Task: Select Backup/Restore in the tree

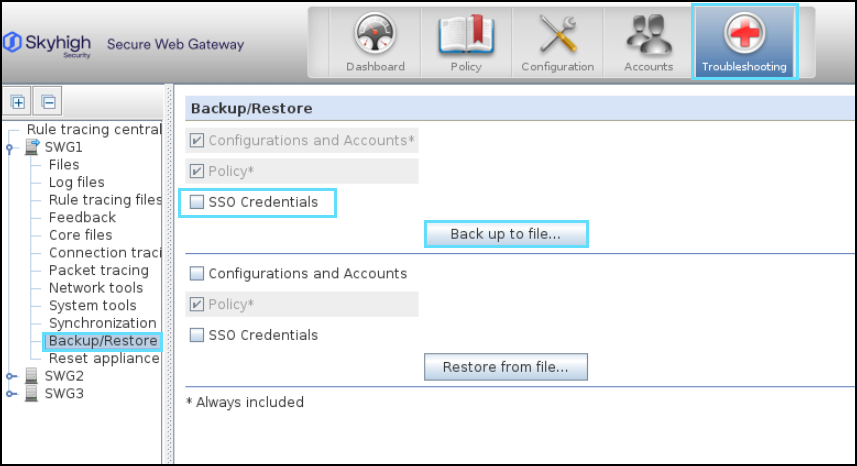Action: click(x=103, y=341)
